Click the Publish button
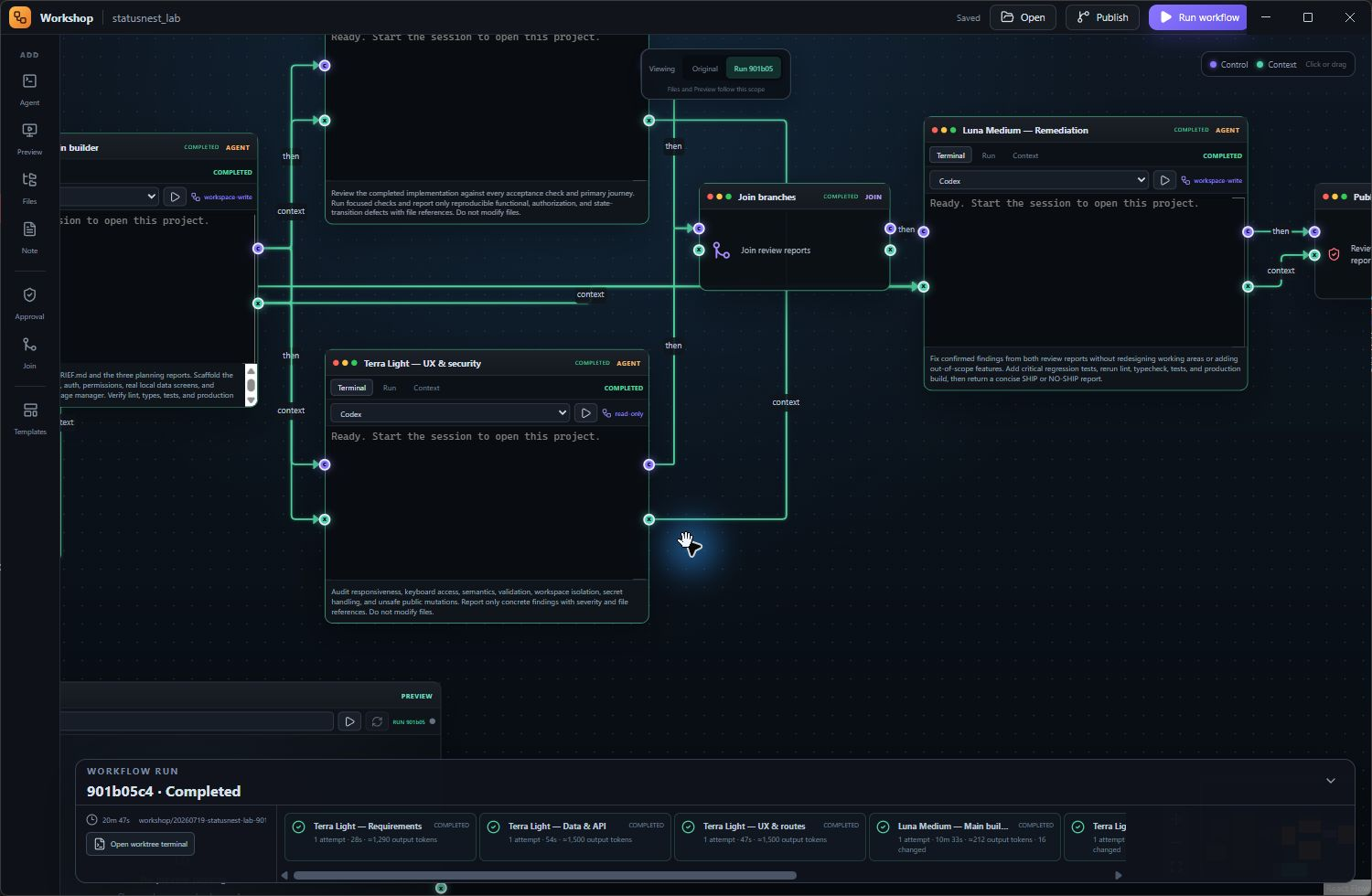1372x896 pixels. click(x=1102, y=17)
